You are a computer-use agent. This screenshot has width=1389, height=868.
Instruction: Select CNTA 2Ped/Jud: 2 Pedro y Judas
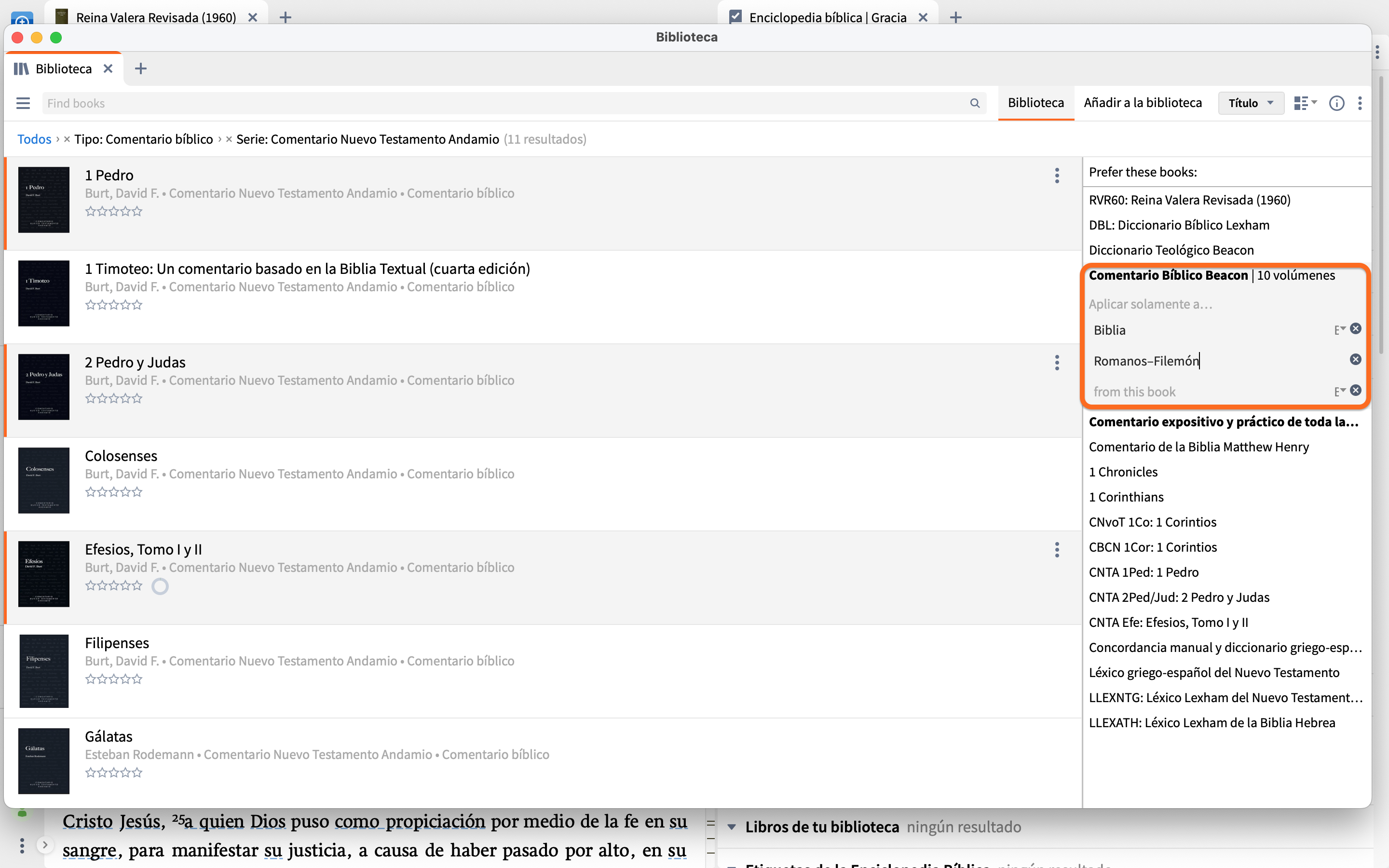1179,597
